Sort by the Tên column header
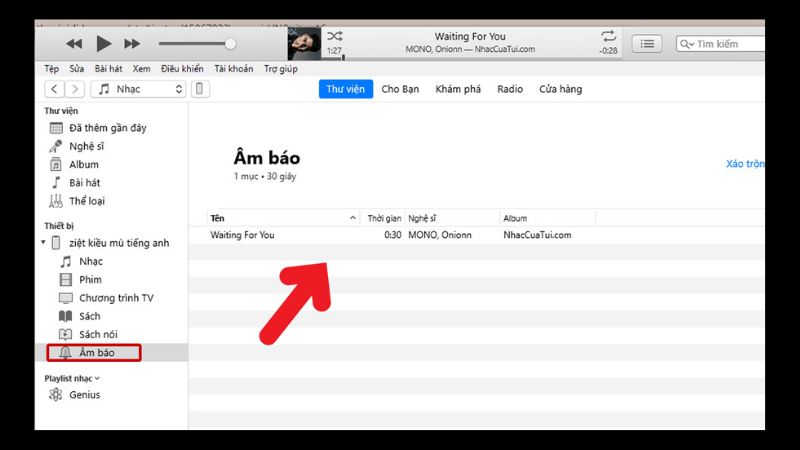 pos(283,218)
